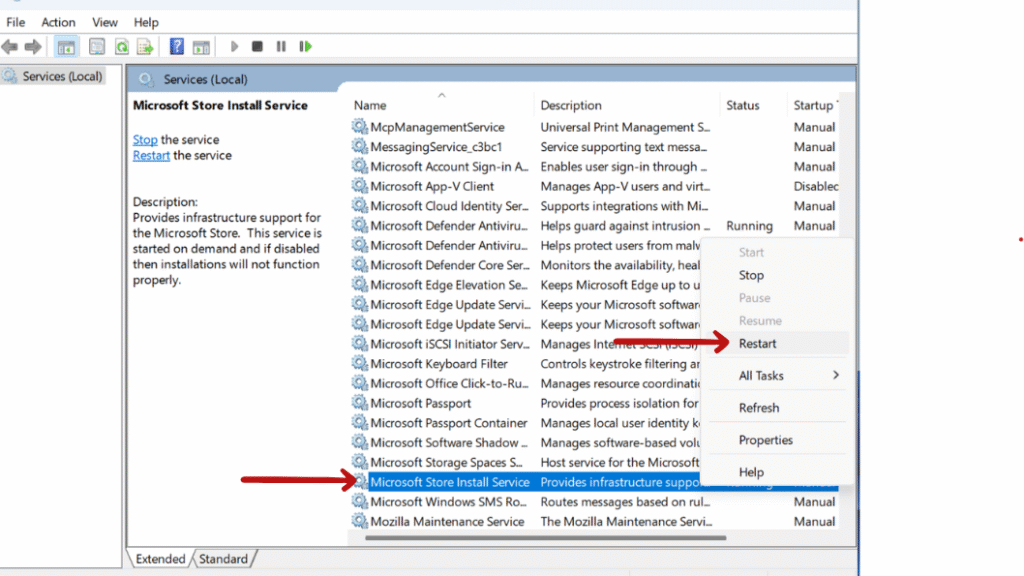This screenshot has width=1024, height=576.
Task: Click gear icon beside MessagingService_c3bc1
Action: coord(359,146)
